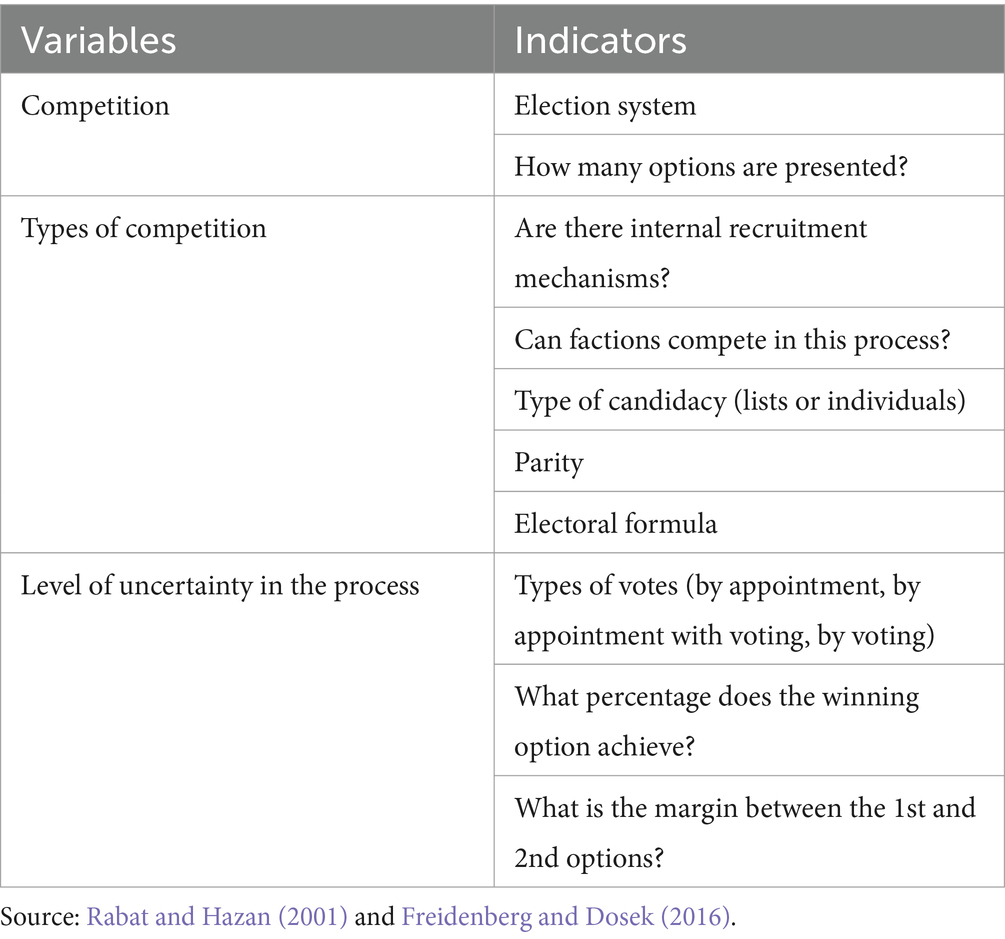Screen dimensions: 1005x939
Task: Click the margin between 1st and 2nd options cell
Action: 749,831
